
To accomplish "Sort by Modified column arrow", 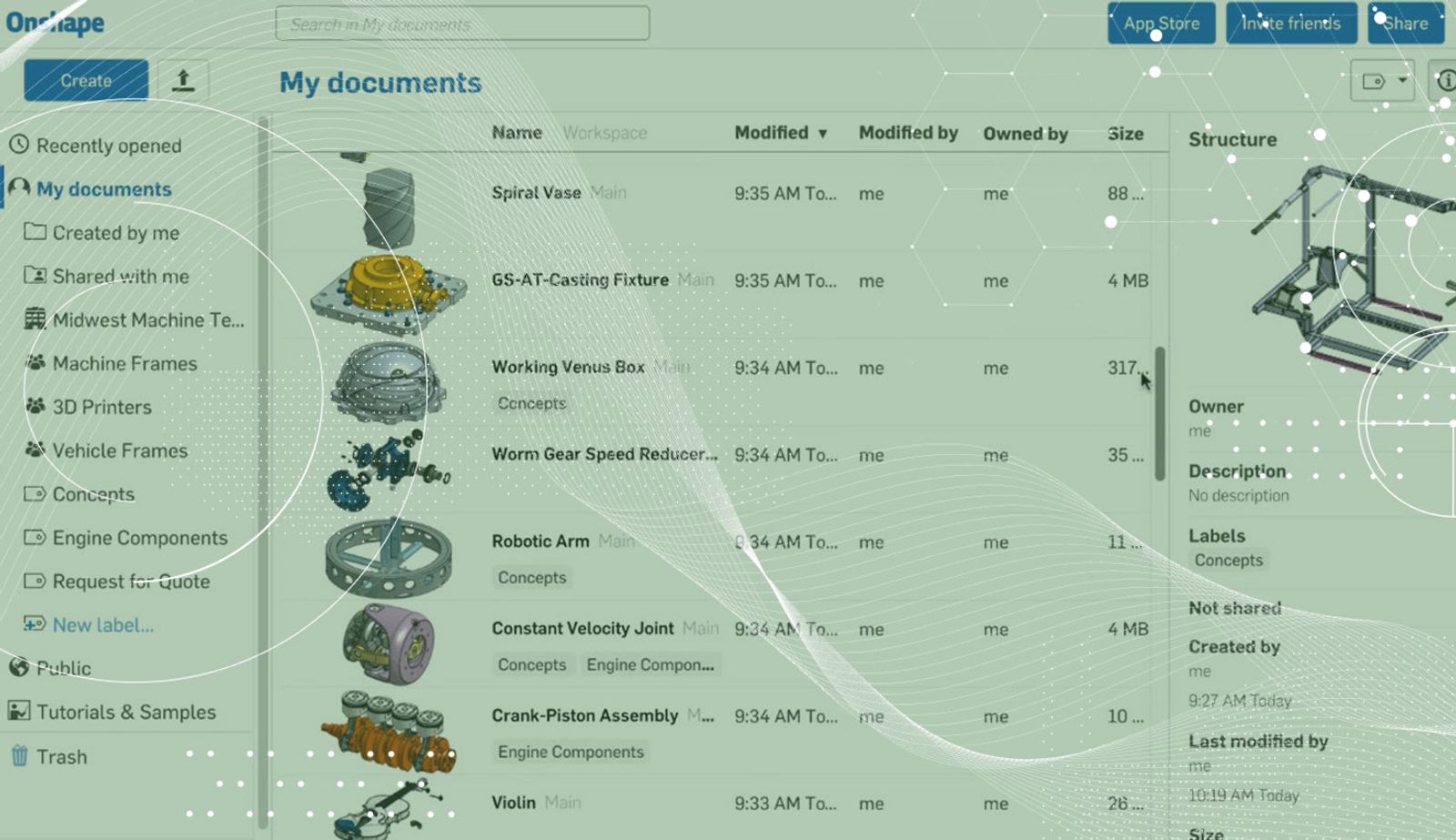I will click(823, 134).
